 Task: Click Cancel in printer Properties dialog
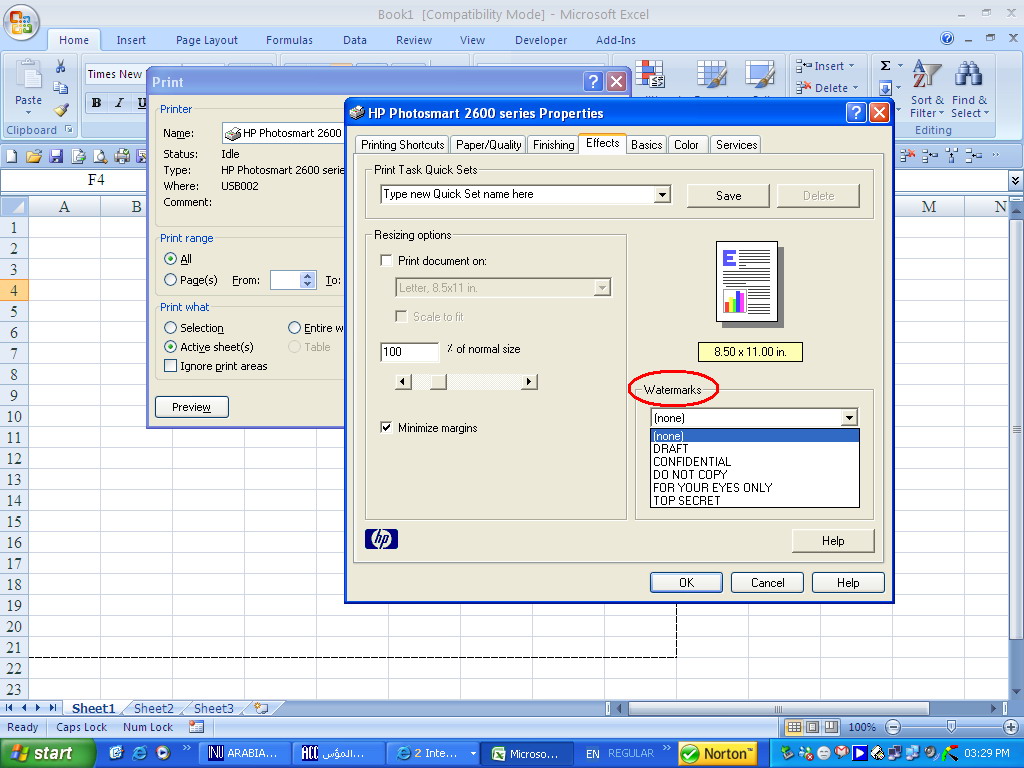click(x=767, y=583)
